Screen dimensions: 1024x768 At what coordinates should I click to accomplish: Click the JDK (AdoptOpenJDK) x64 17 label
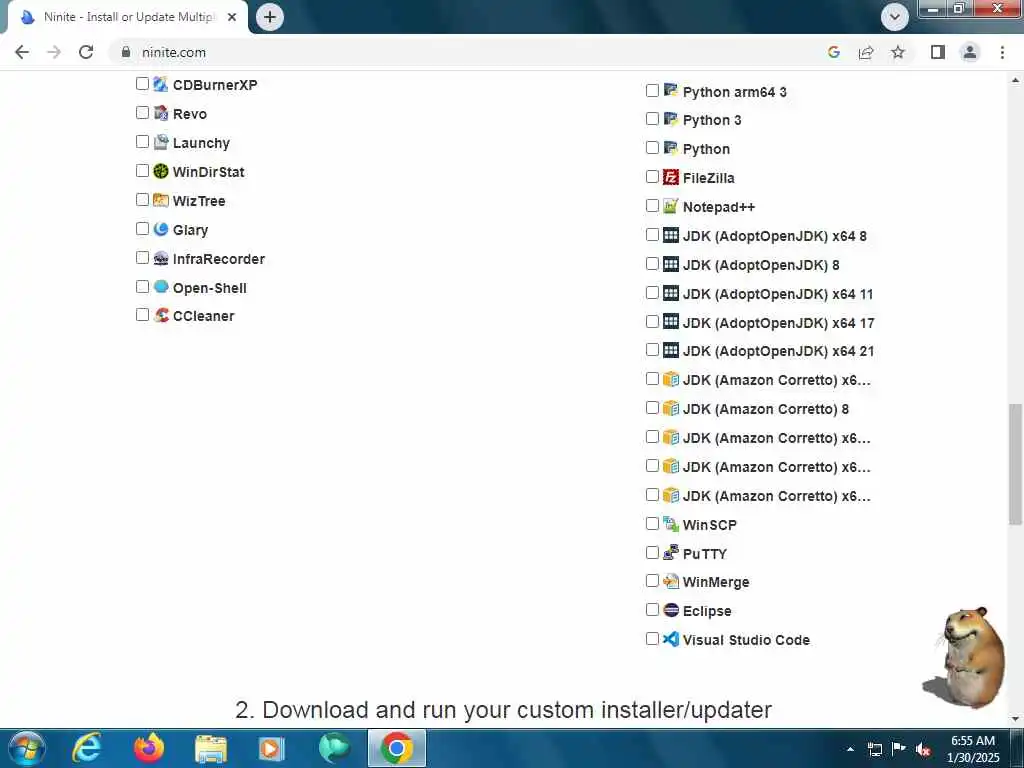coord(778,323)
